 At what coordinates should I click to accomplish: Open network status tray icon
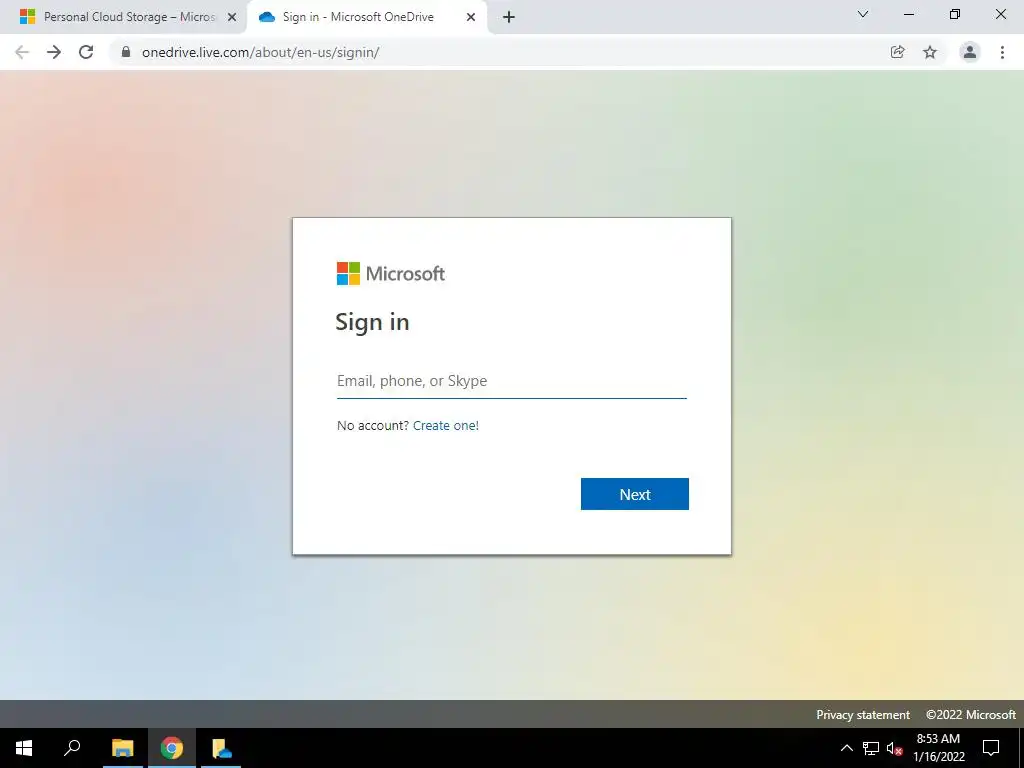871,748
